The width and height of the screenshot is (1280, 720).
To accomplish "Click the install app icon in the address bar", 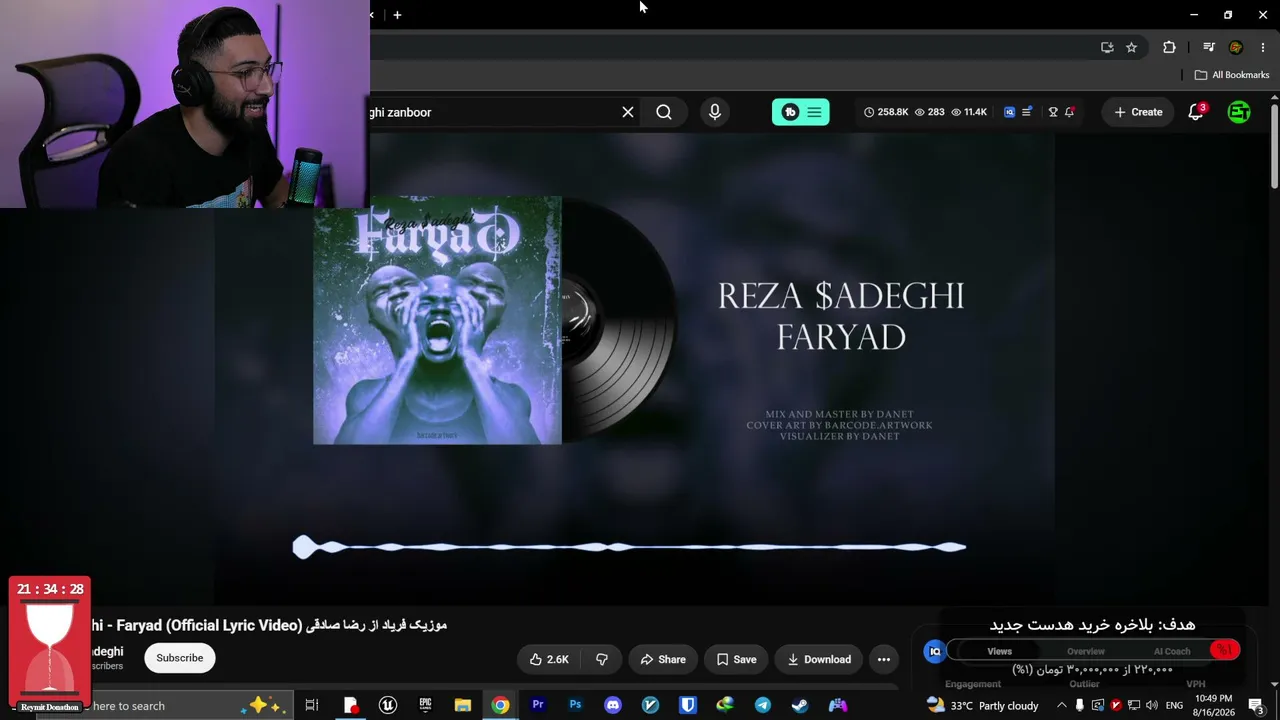I will (1107, 47).
